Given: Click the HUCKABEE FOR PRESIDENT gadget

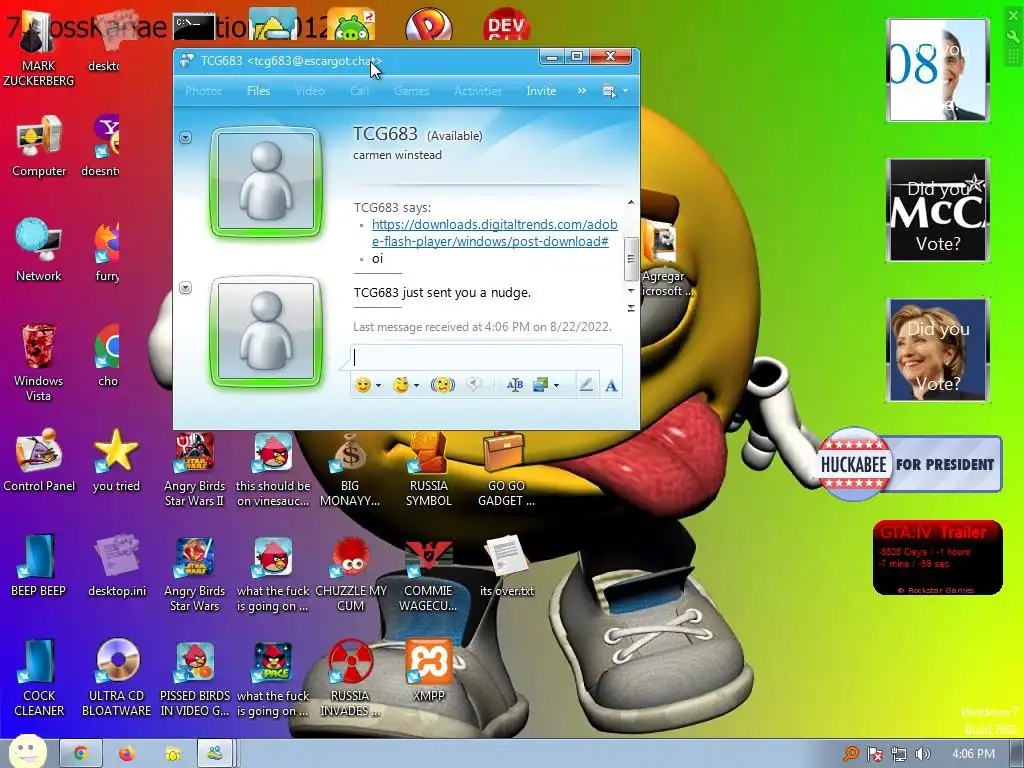Looking at the screenshot, I should click(x=909, y=464).
